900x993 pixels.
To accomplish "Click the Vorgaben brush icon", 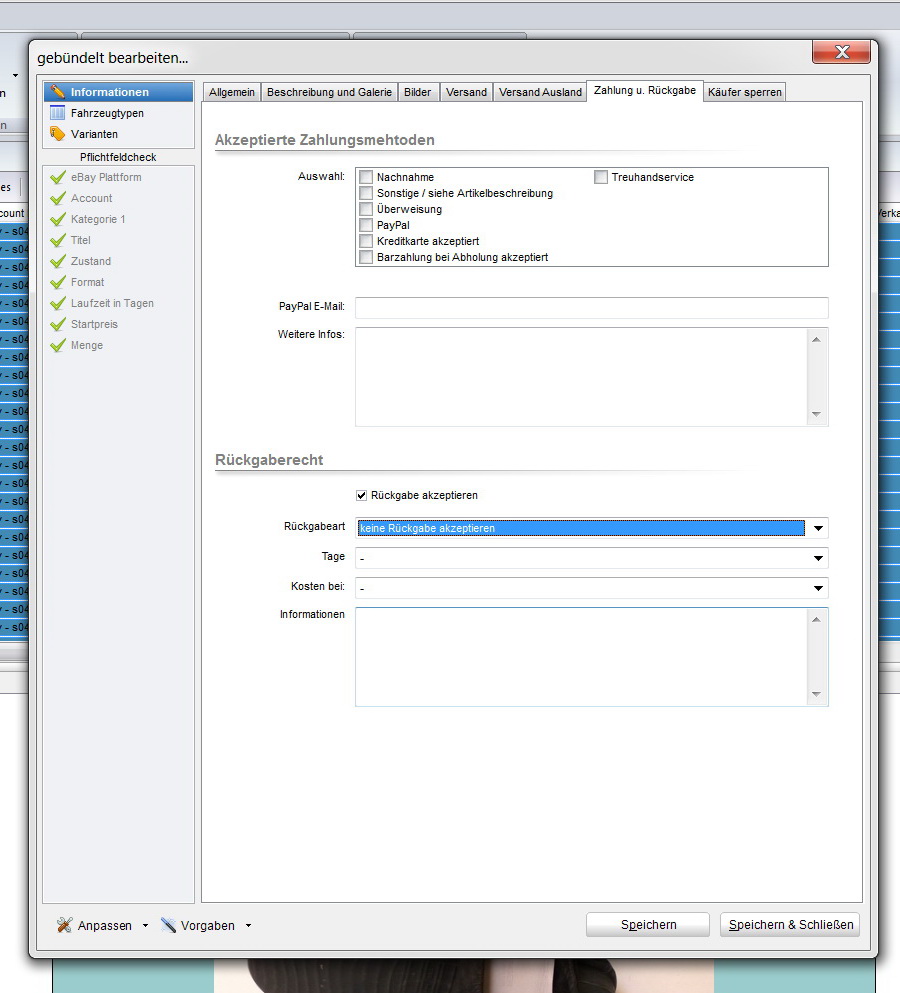I will click(x=168, y=925).
